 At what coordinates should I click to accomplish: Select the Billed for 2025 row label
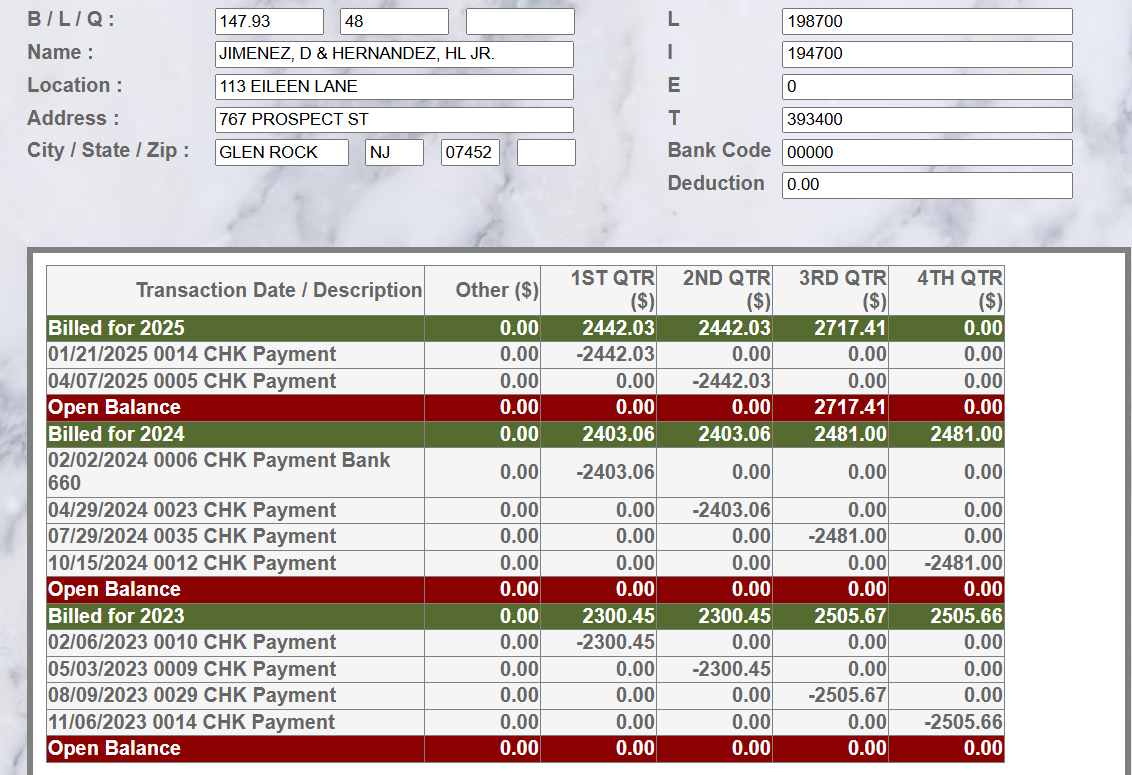[x=117, y=329]
